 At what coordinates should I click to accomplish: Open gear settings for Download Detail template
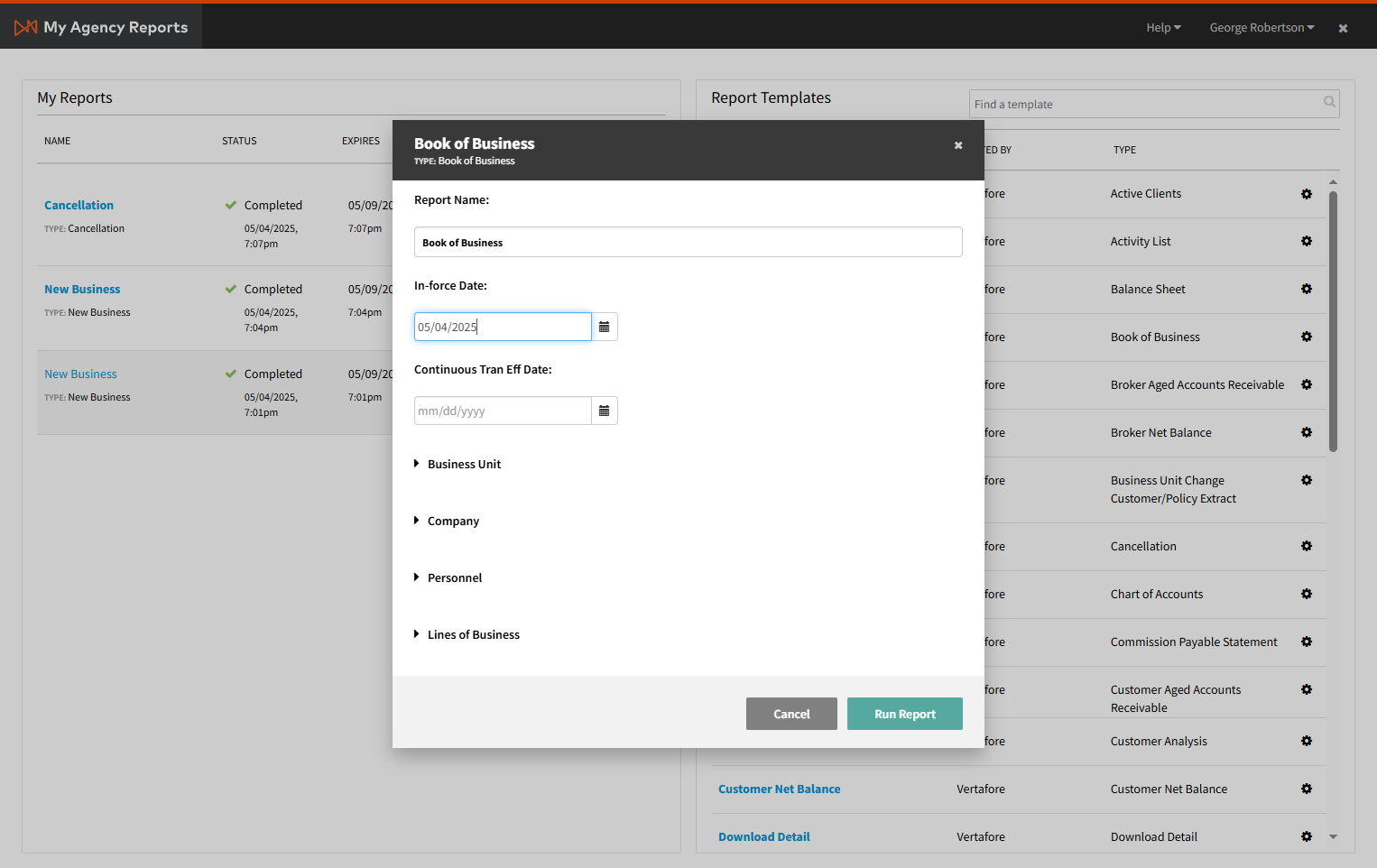1307,836
